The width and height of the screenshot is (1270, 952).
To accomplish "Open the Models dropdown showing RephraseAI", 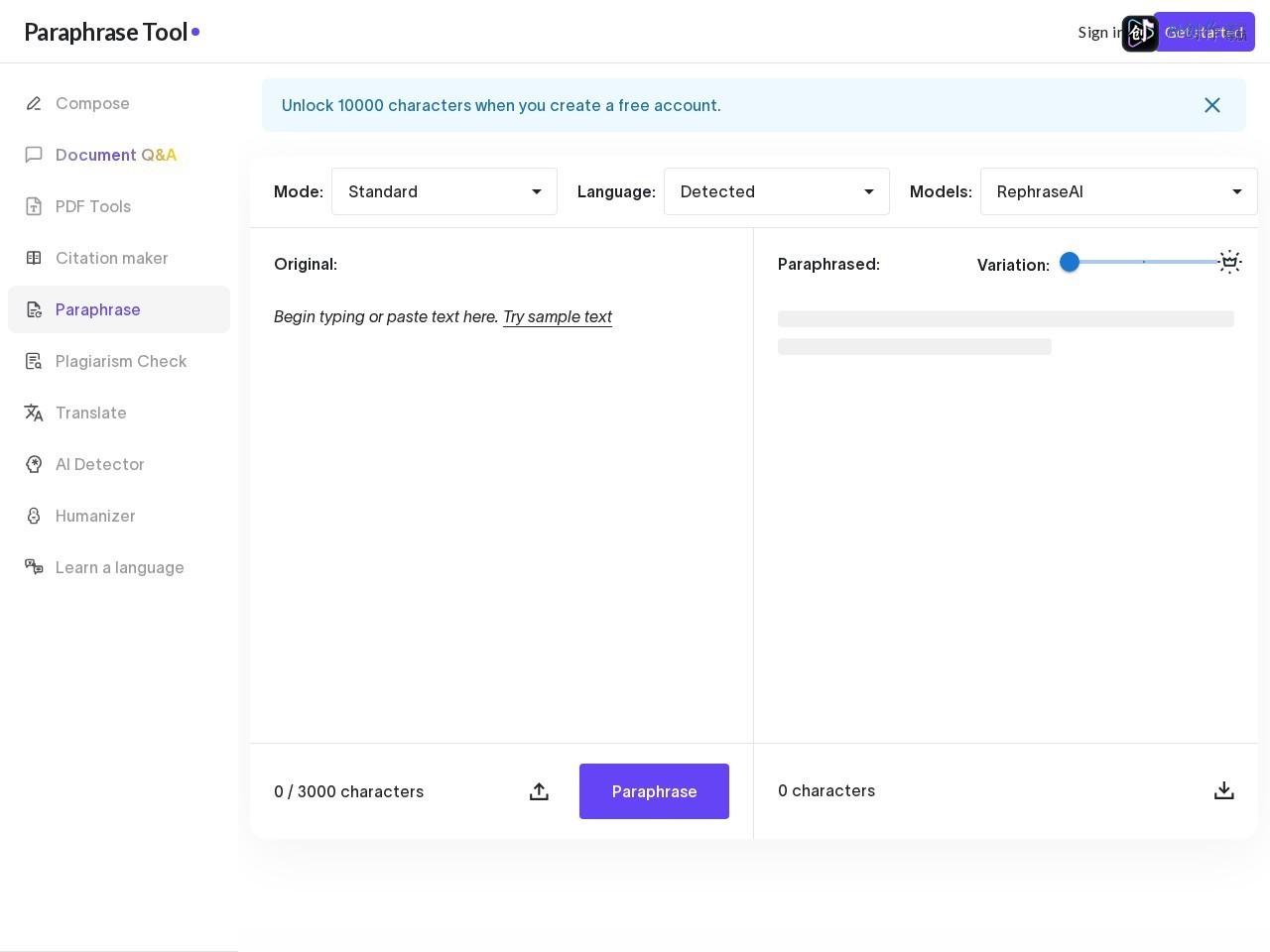I will [x=1119, y=191].
